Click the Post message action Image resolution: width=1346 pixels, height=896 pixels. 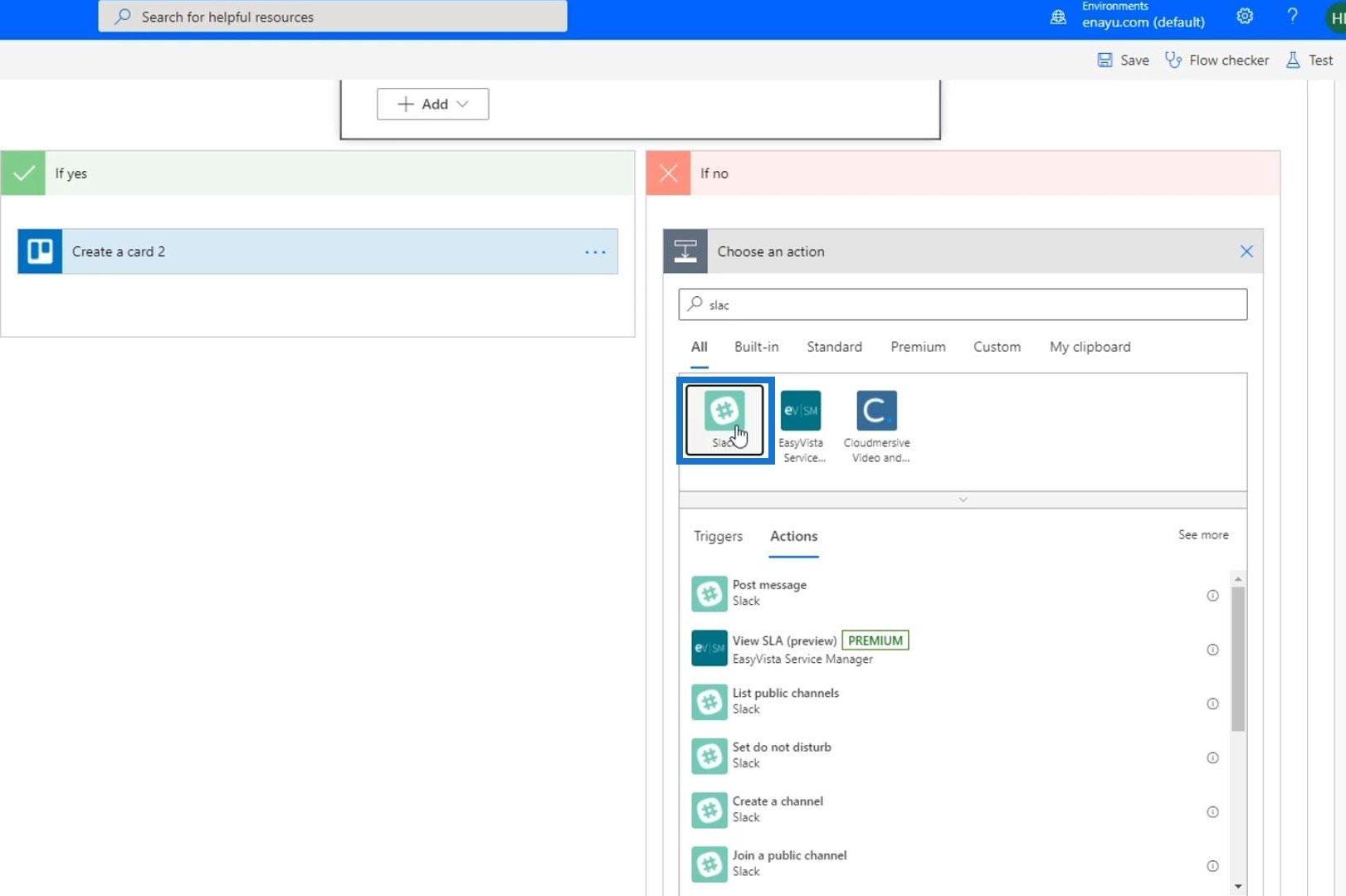coord(955,594)
